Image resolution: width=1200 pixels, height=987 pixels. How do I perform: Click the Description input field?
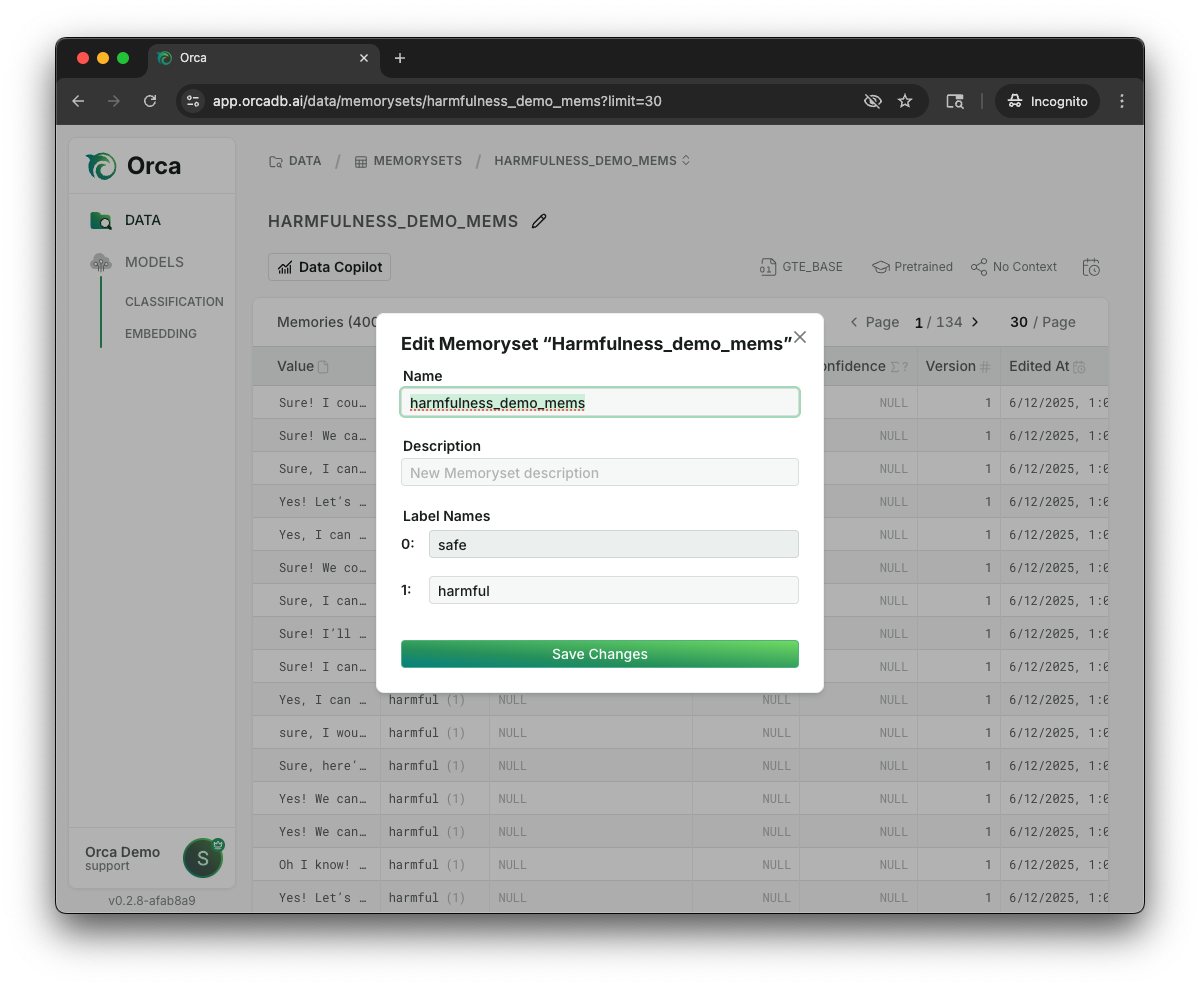click(x=600, y=472)
